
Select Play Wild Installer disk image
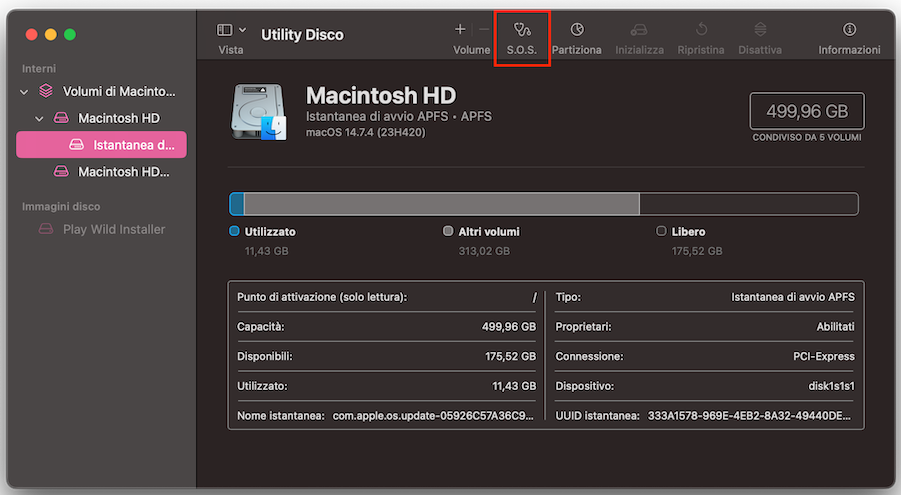113,229
